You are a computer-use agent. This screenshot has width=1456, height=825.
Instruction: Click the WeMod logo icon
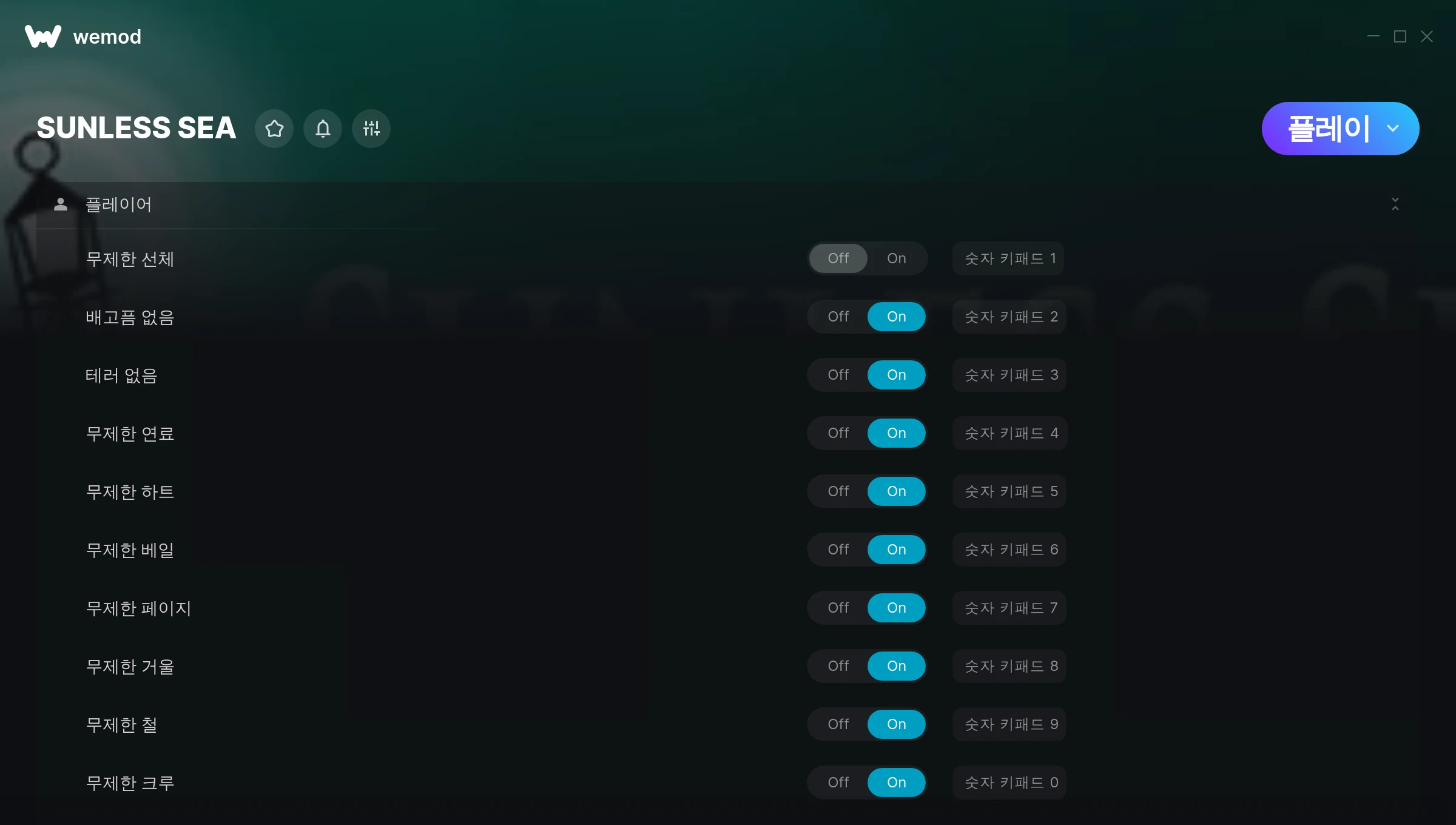(x=42, y=36)
